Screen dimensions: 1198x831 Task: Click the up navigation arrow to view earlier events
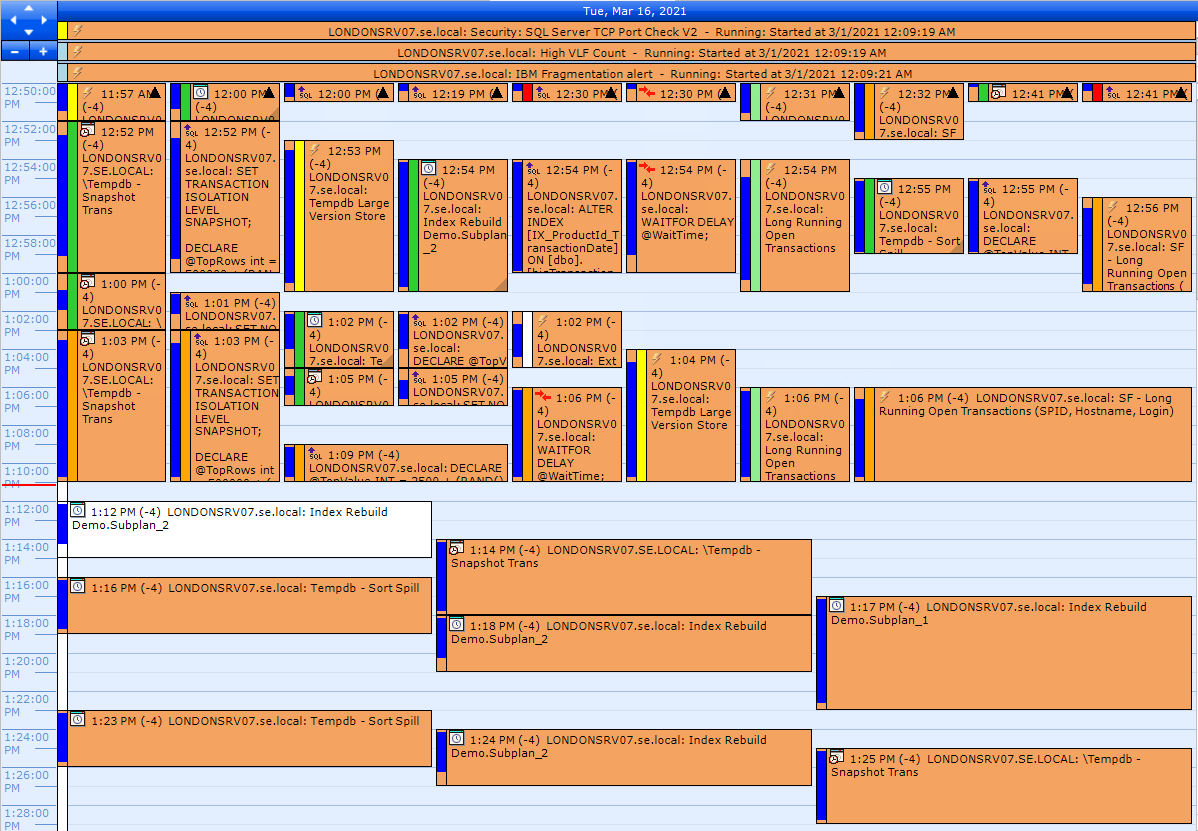27,6
